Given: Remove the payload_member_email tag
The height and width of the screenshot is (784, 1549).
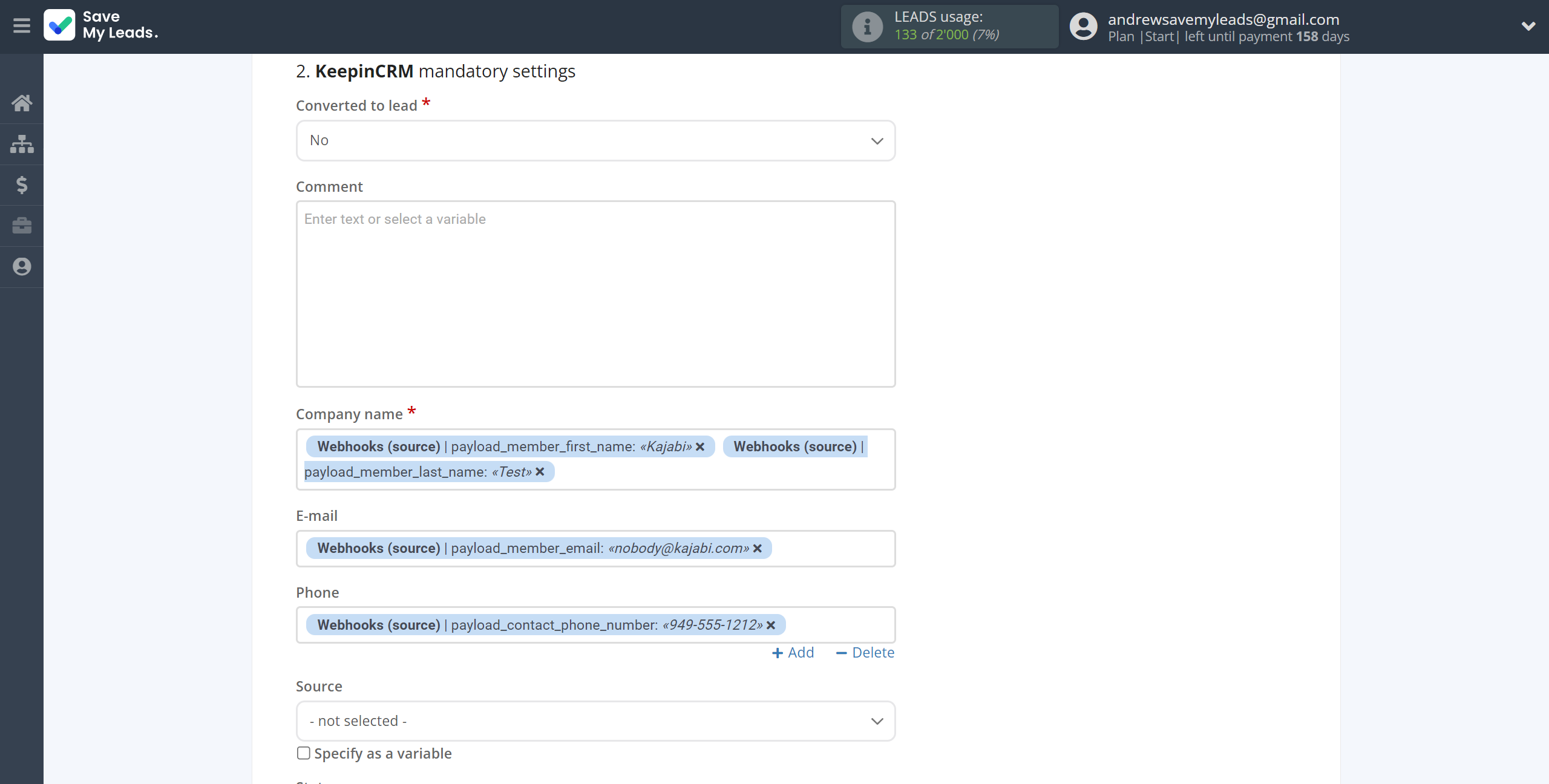Looking at the screenshot, I should pyautogui.click(x=757, y=548).
